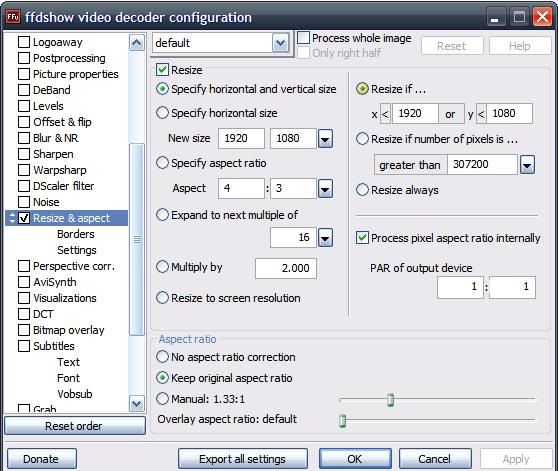The image size is (558, 471).
Task: Enable the Blur & NR checkbox
Action: [x=24, y=138]
